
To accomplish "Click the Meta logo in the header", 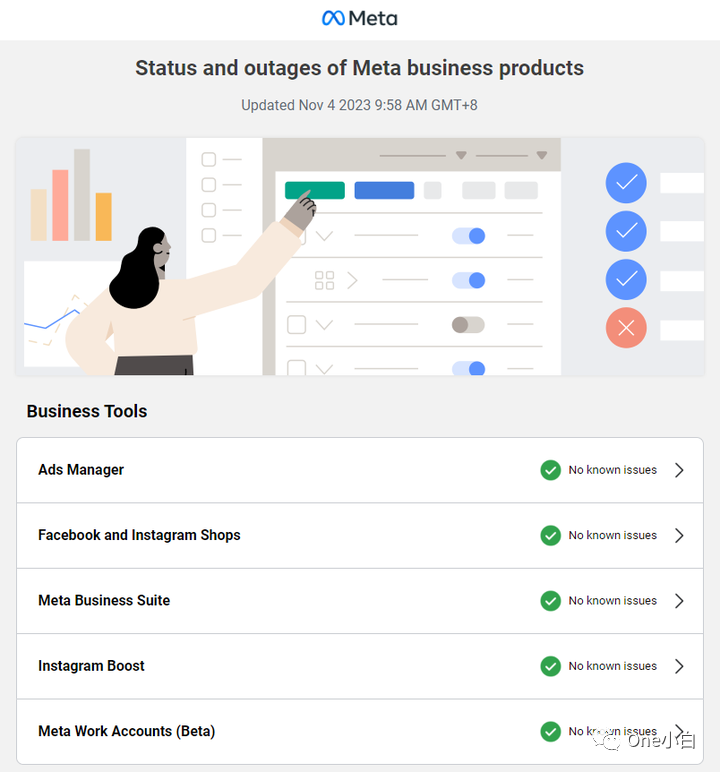I will [x=360, y=18].
